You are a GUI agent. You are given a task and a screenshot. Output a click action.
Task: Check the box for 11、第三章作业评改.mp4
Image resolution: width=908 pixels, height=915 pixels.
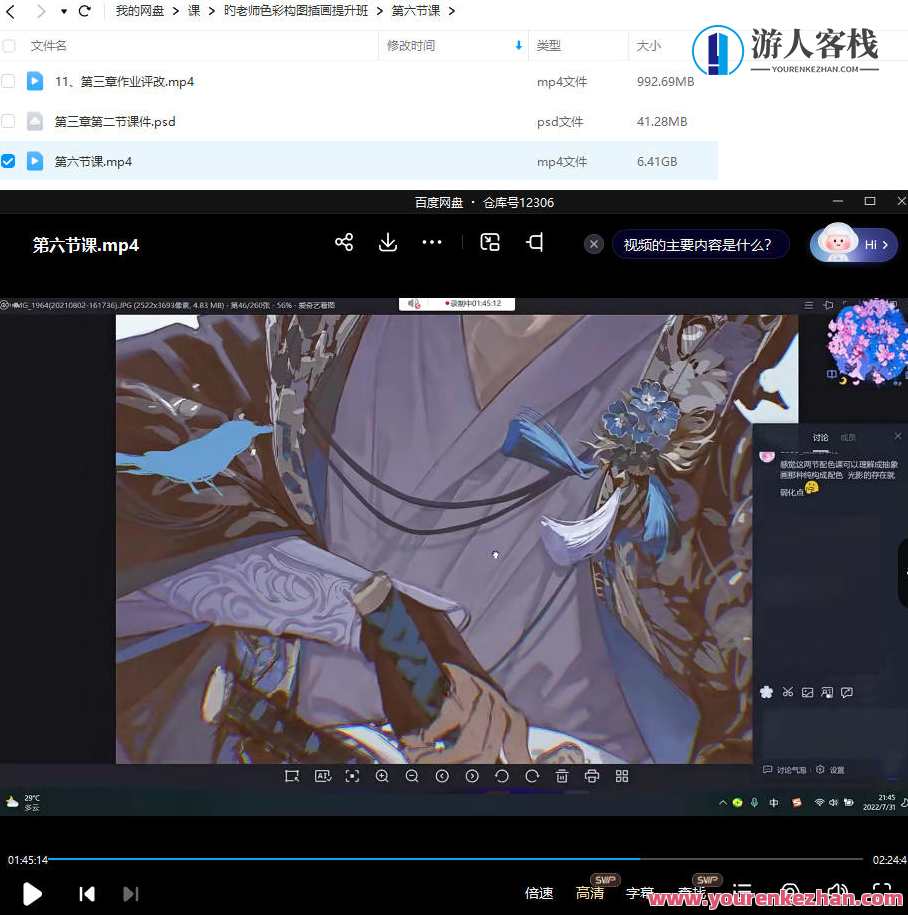(x=9, y=81)
